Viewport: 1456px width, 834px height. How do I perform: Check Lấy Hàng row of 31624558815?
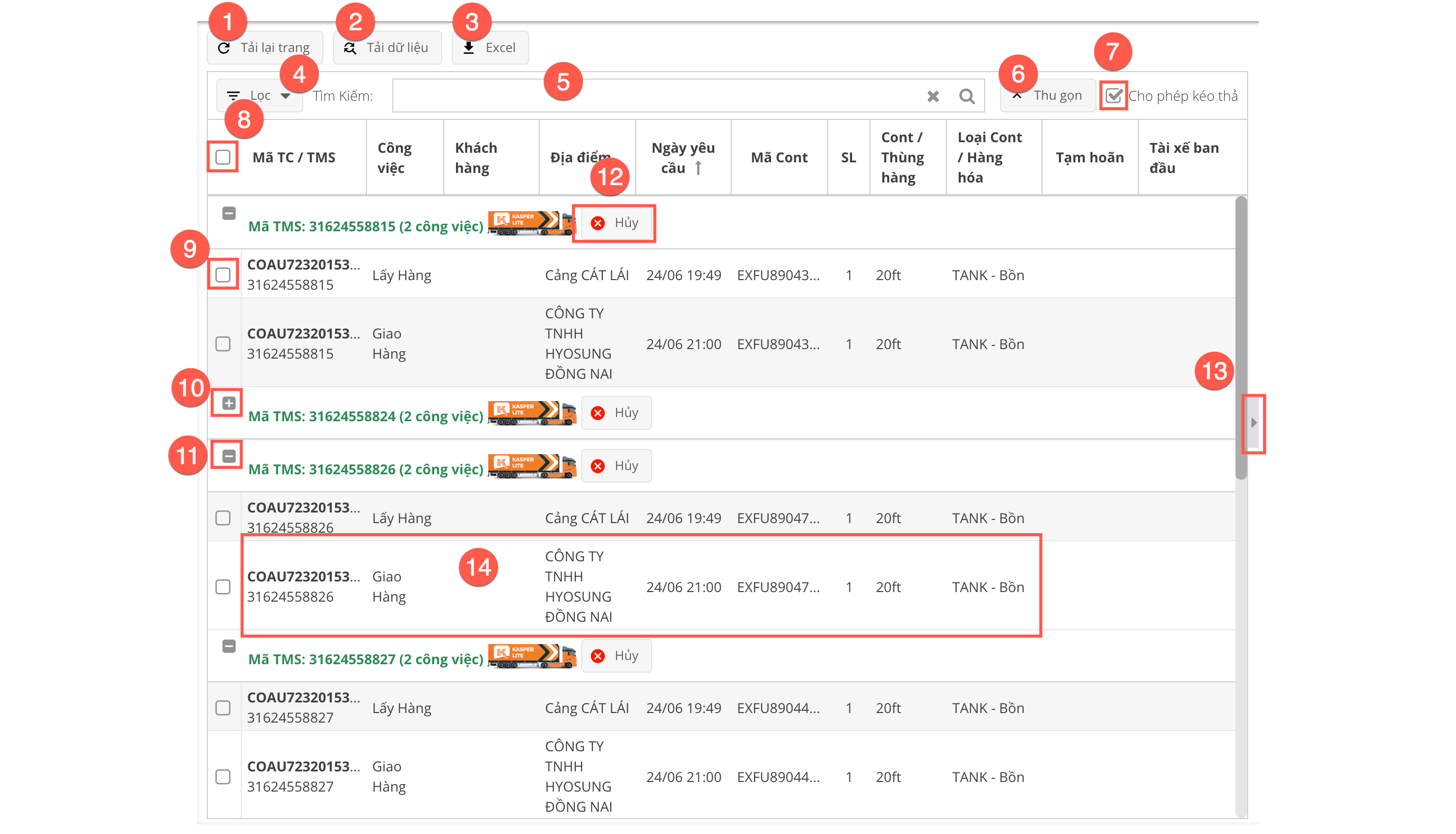pyautogui.click(x=223, y=275)
